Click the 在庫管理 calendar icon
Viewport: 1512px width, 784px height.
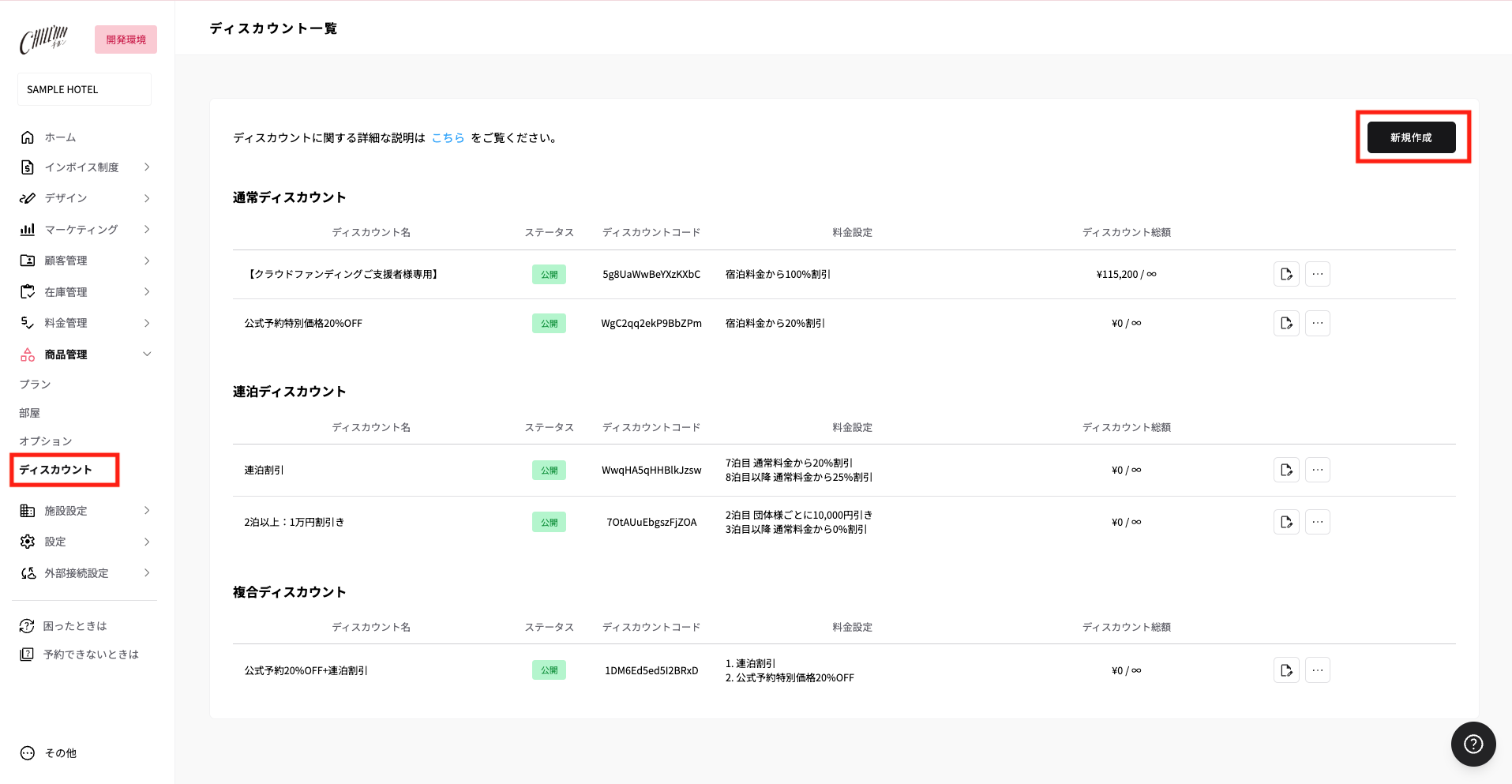[x=28, y=292]
